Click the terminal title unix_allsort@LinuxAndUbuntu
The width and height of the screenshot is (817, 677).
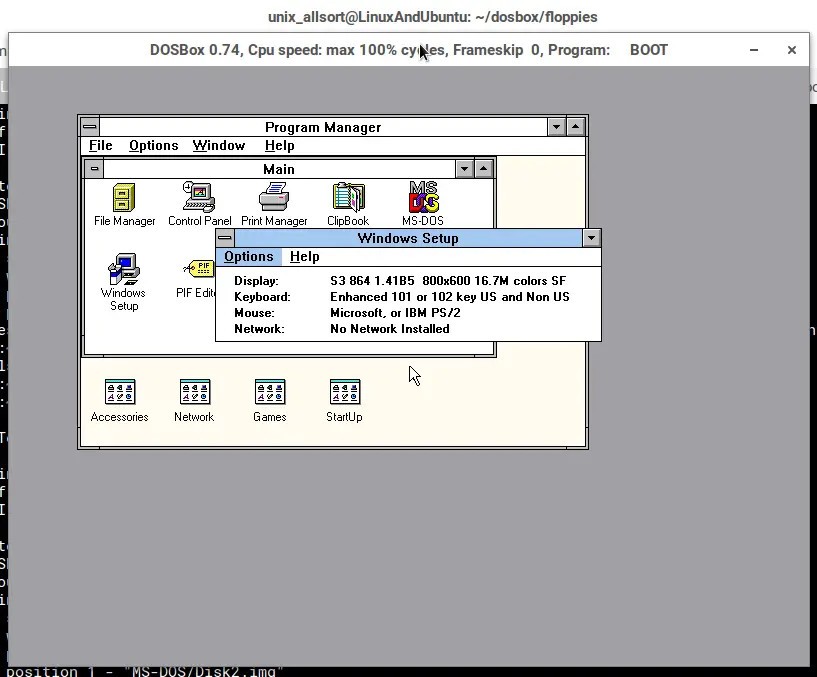pos(432,17)
